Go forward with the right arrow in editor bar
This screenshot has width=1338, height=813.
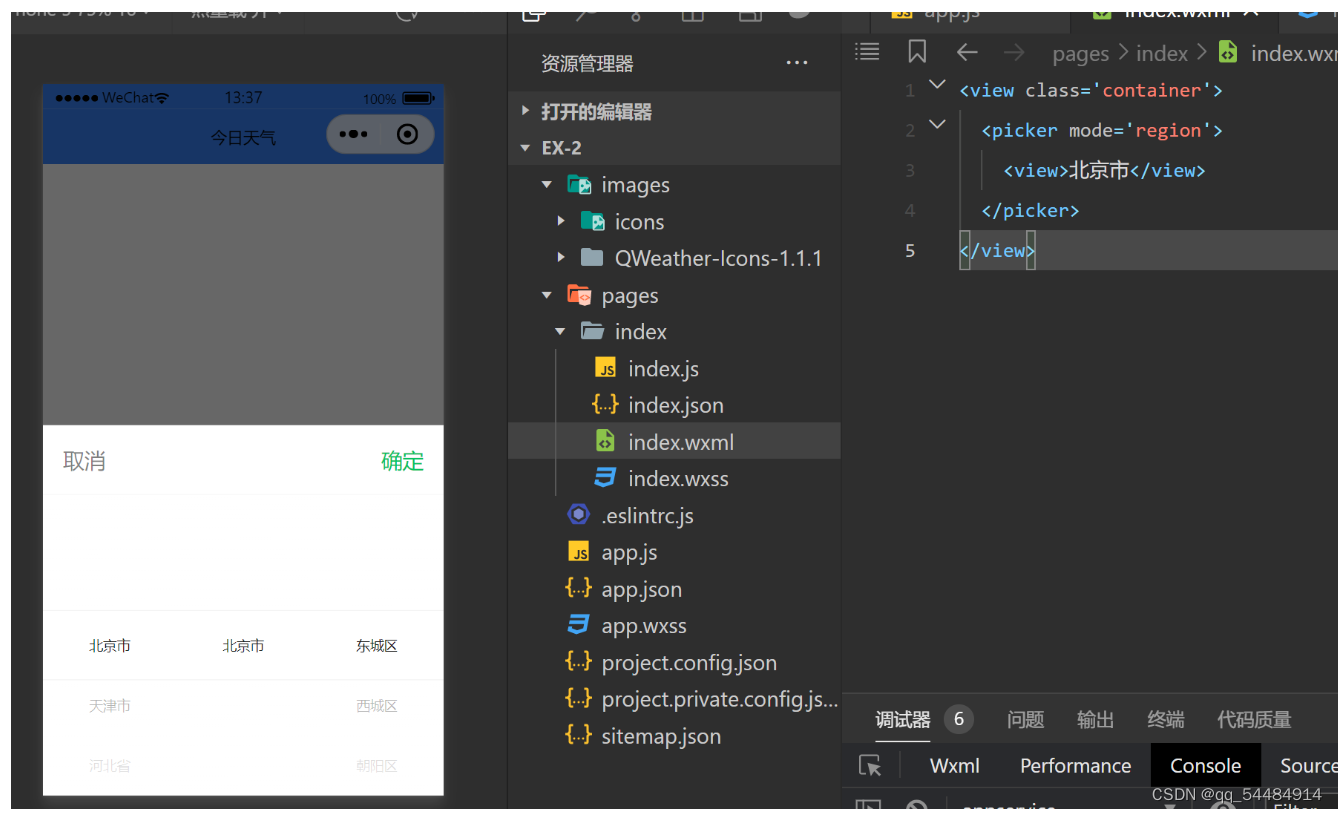tap(1013, 52)
